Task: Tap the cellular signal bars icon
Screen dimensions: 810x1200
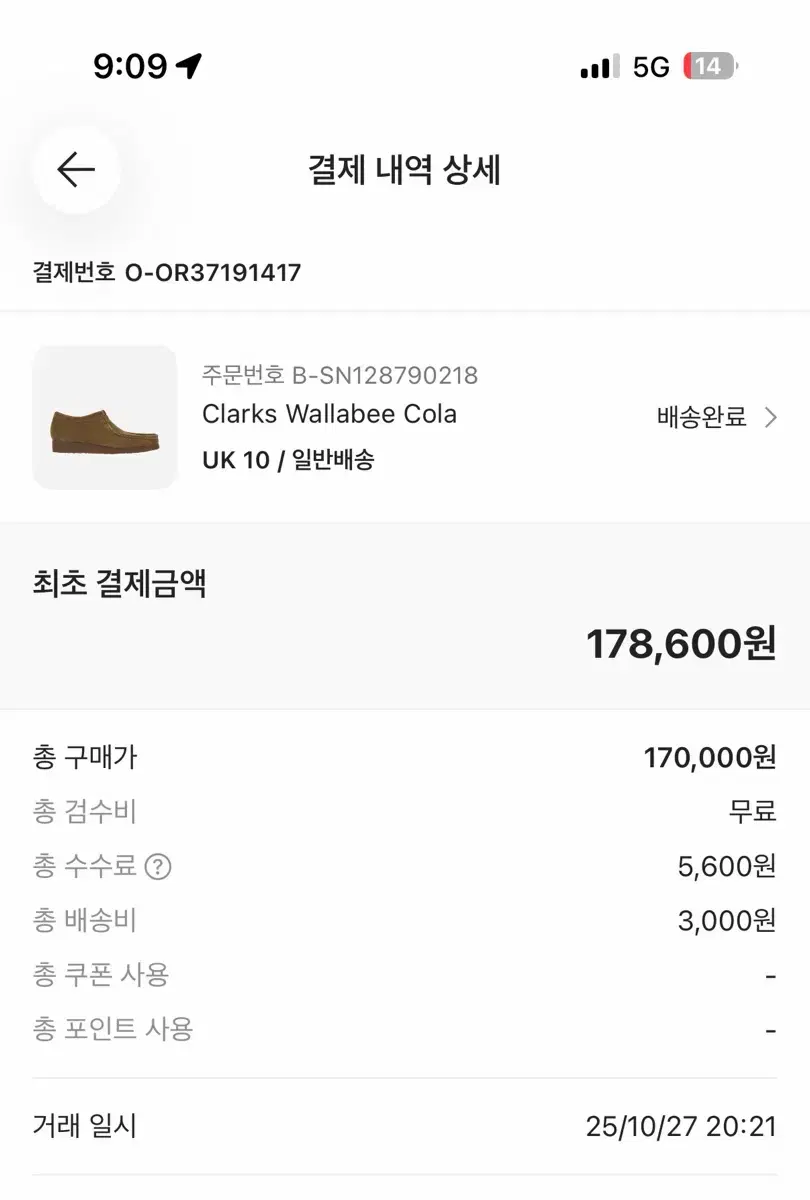Action: point(598,67)
